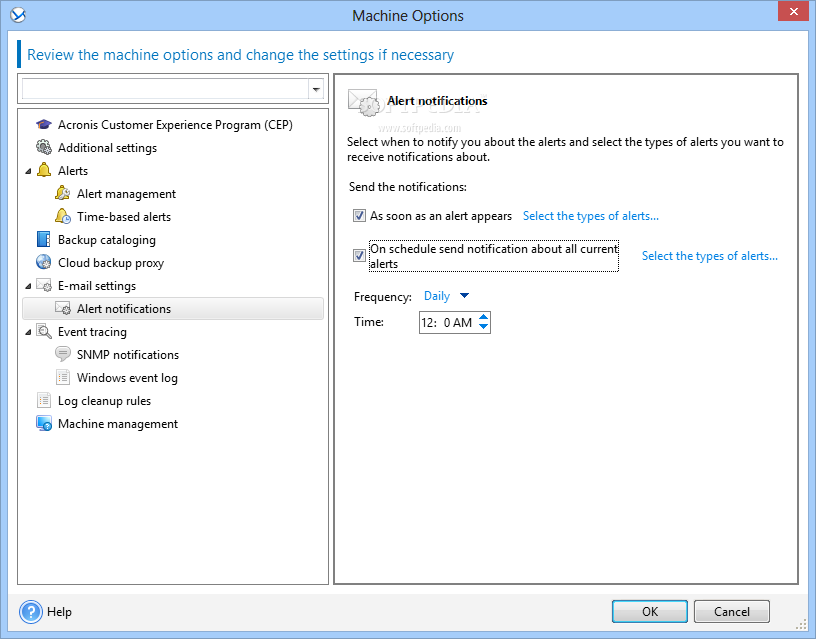Click the Log cleanup rules document icon

coord(44,400)
